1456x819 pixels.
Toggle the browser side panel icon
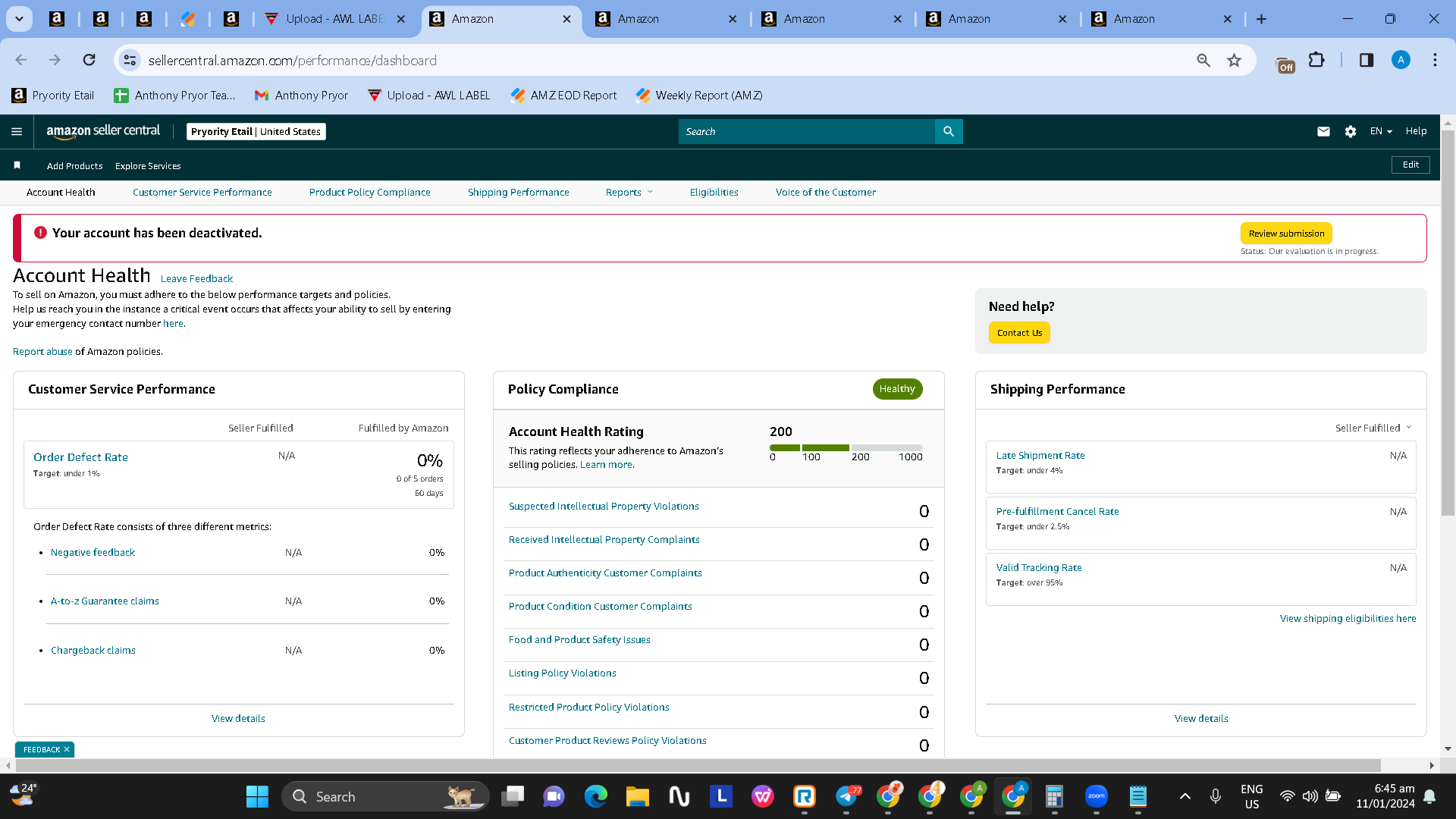tap(1367, 60)
